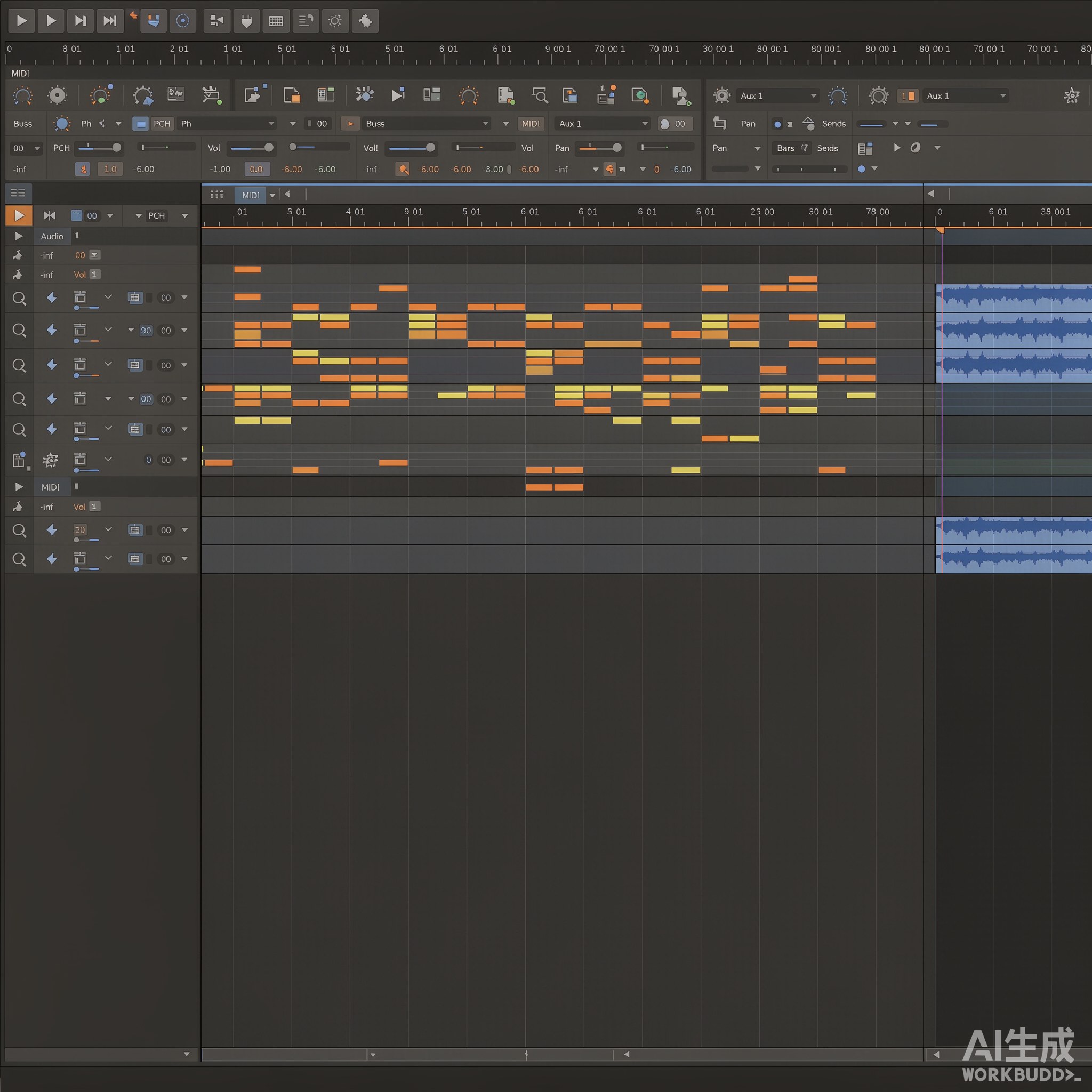This screenshot has width=1092, height=1092.
Task: Click the MIDI button after Buss dropdown
Action: (531, 124)
